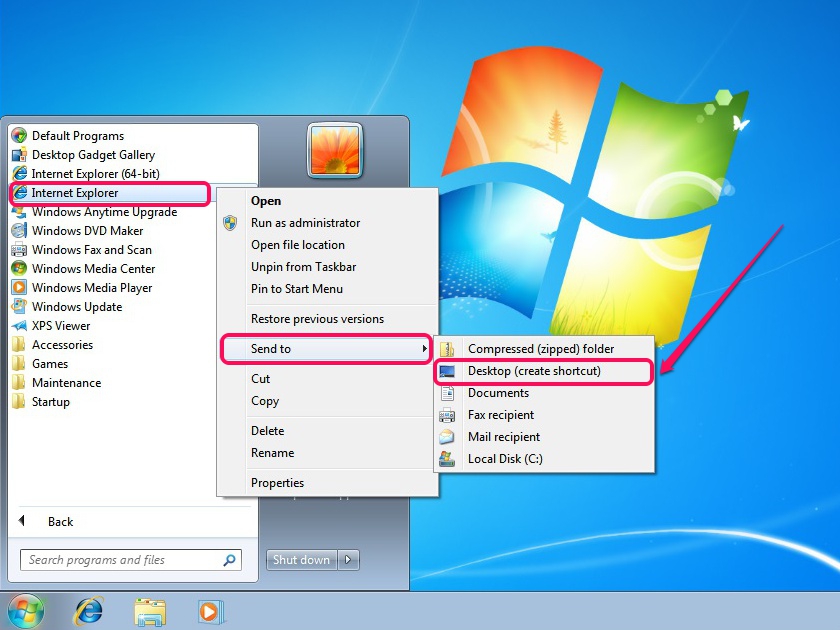Click the user account picture
This screenshot has width=840, height=630.
point(334,152)
